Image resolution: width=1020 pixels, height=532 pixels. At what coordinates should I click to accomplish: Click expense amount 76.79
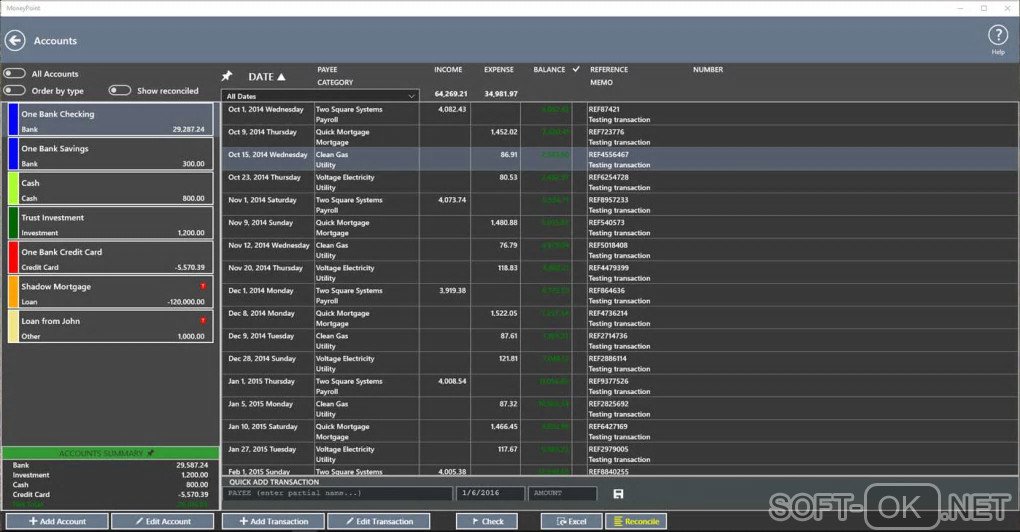click(x=508, y=245)
